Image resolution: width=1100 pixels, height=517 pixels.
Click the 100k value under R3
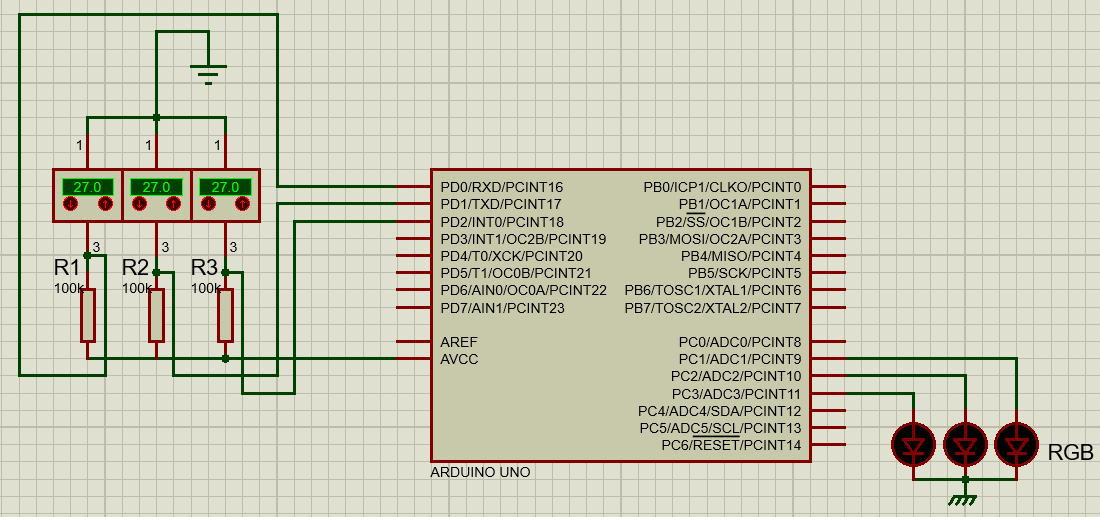[x=205, y=288]
